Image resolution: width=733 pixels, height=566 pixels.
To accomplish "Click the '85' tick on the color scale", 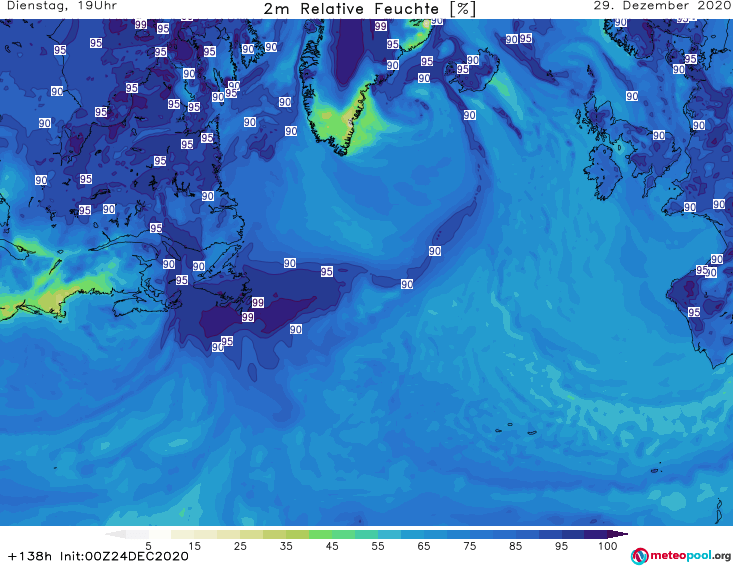I will point(515,546).
